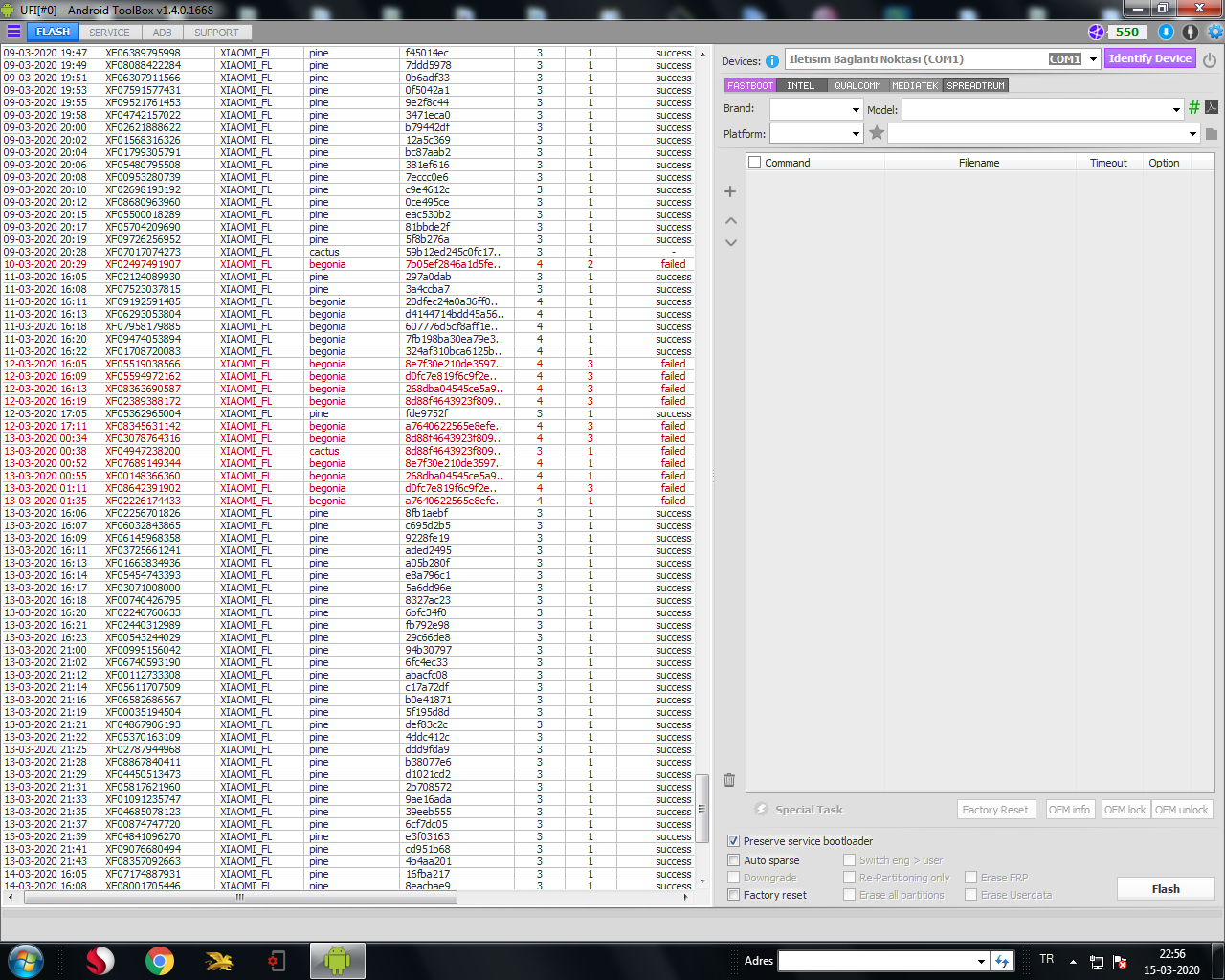The width and height of the screenshot is (1225, 980).
Task: Toggle the Command column header checkbox
Action: (755, 163)
